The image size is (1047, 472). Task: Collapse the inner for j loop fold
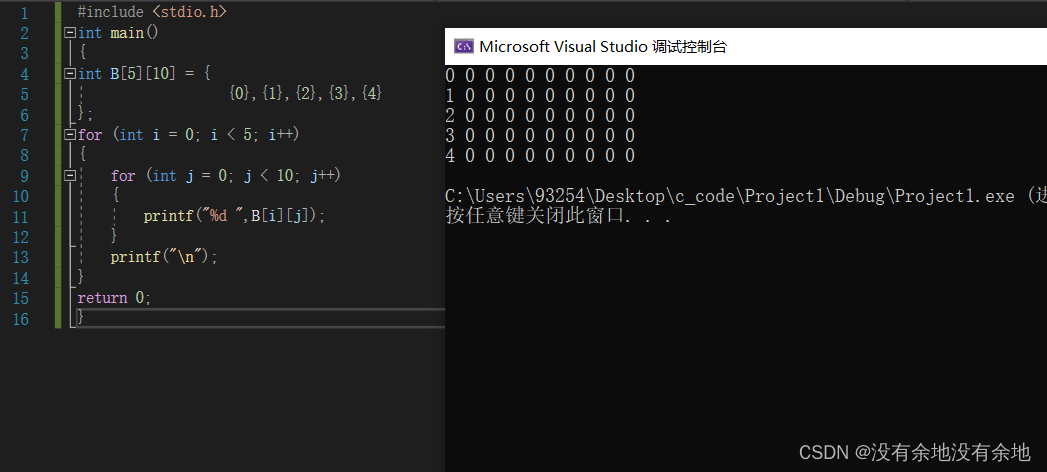pos(69,176)
